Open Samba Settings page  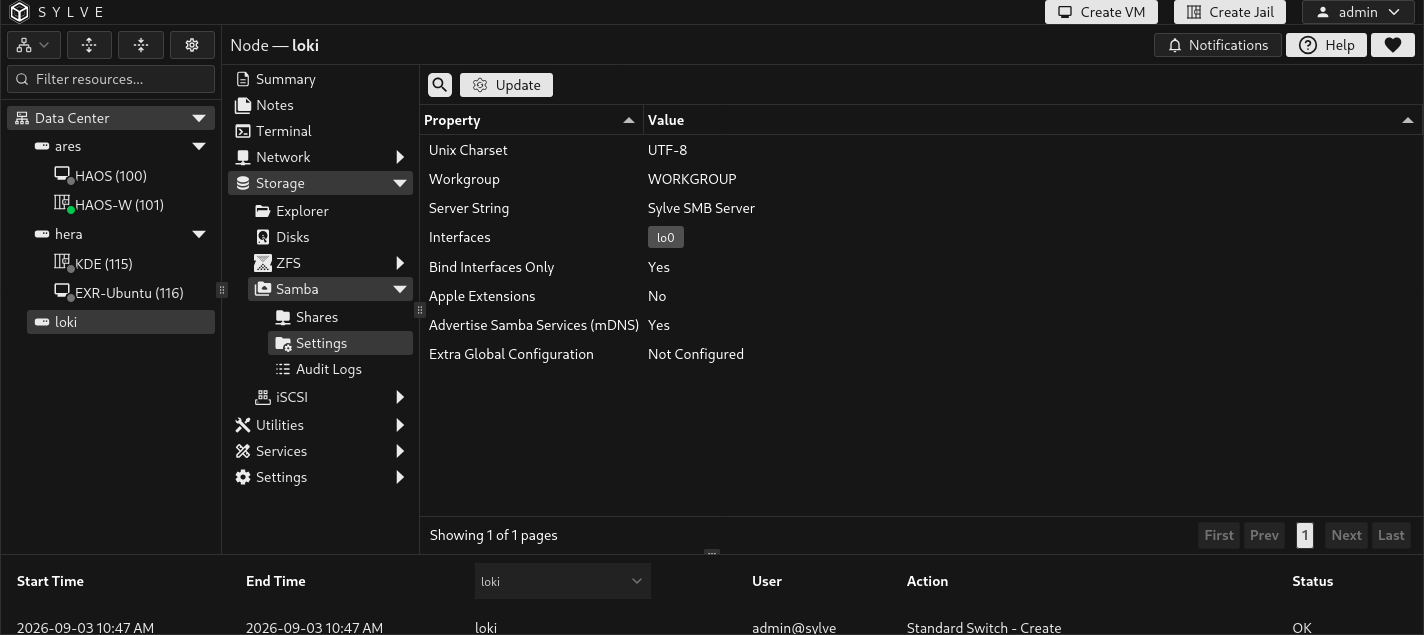pyautogui.click(x=340, y=343)
